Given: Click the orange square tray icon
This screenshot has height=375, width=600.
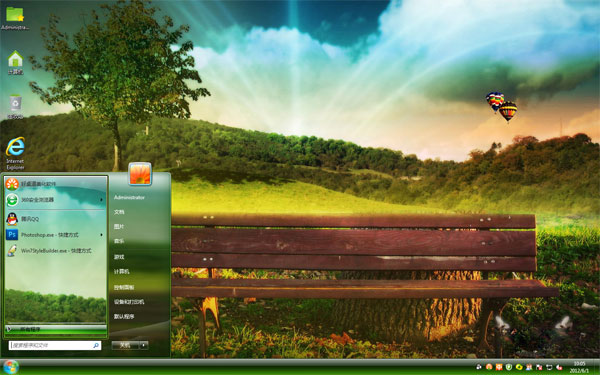Looking at the screenshot, I should click(x=499, y=367).
